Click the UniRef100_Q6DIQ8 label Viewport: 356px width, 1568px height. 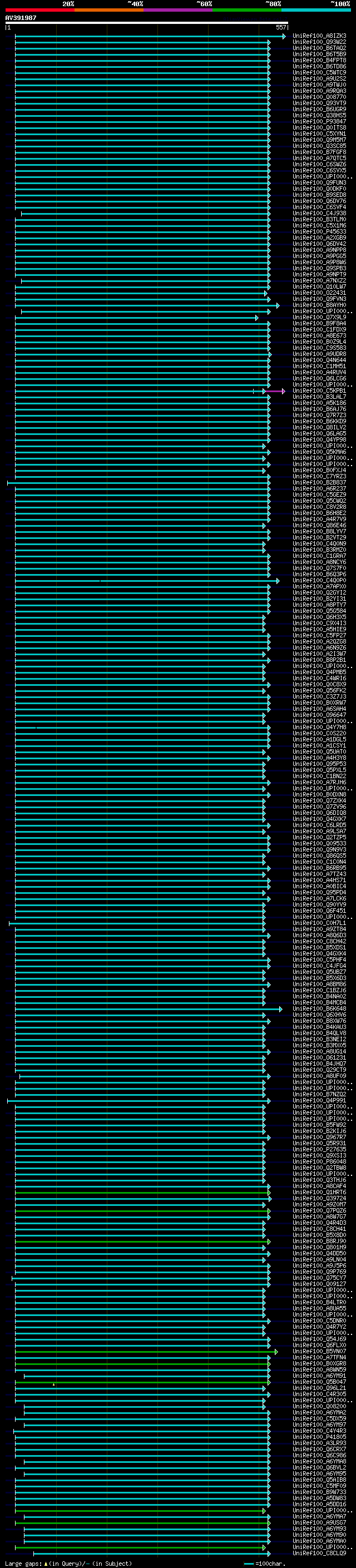click(x=319, y=813)
